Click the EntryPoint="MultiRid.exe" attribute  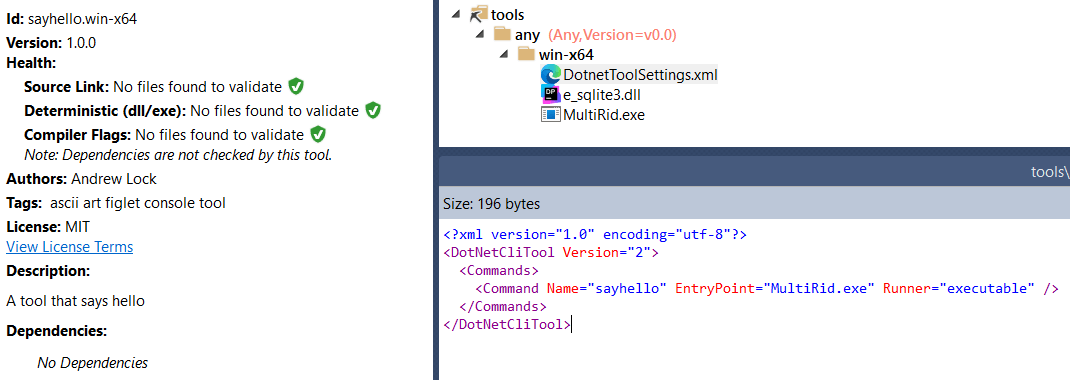[775, 288]
